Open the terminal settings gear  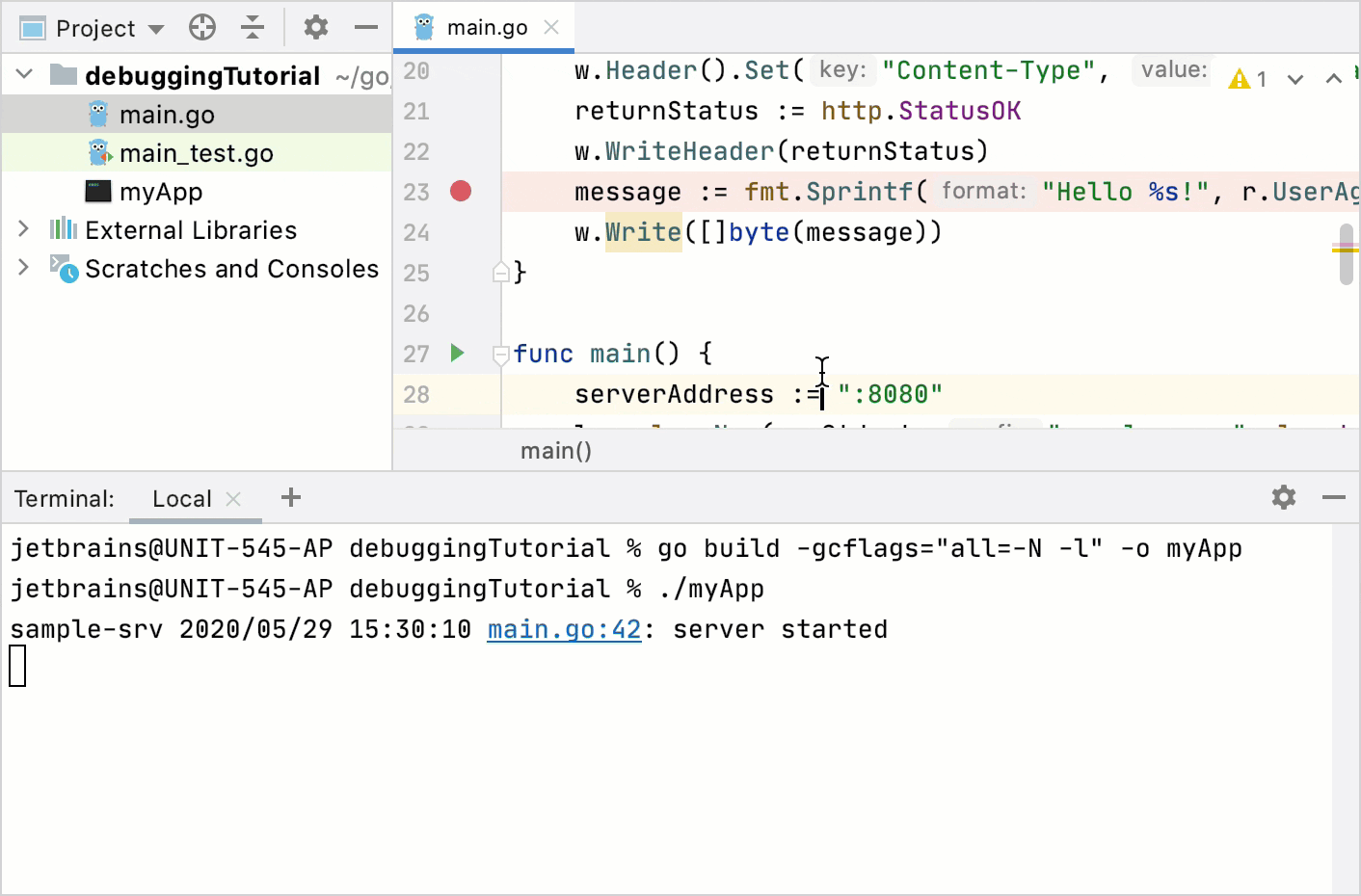click(x=1282, y=497)
